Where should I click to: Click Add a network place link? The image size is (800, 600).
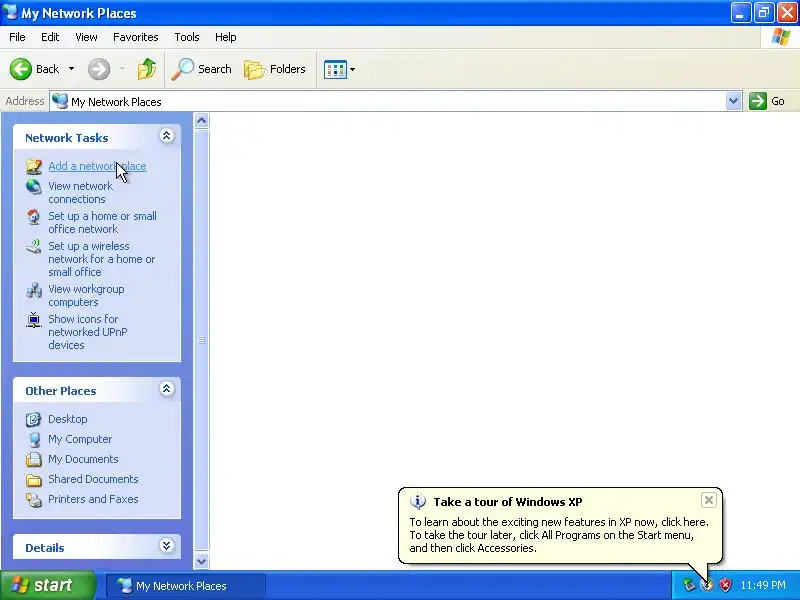97,166
